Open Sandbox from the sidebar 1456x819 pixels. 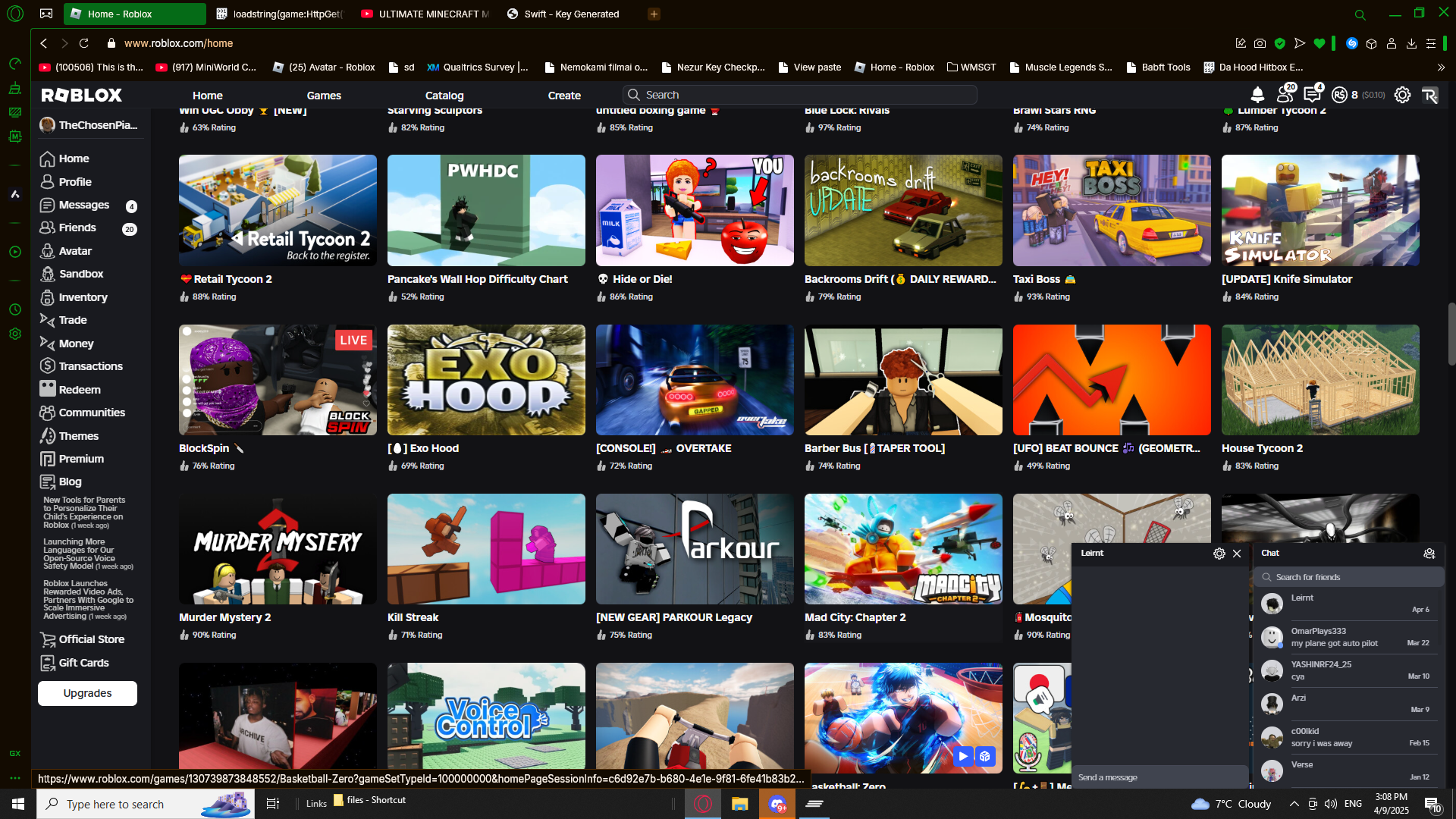(71, 274)
